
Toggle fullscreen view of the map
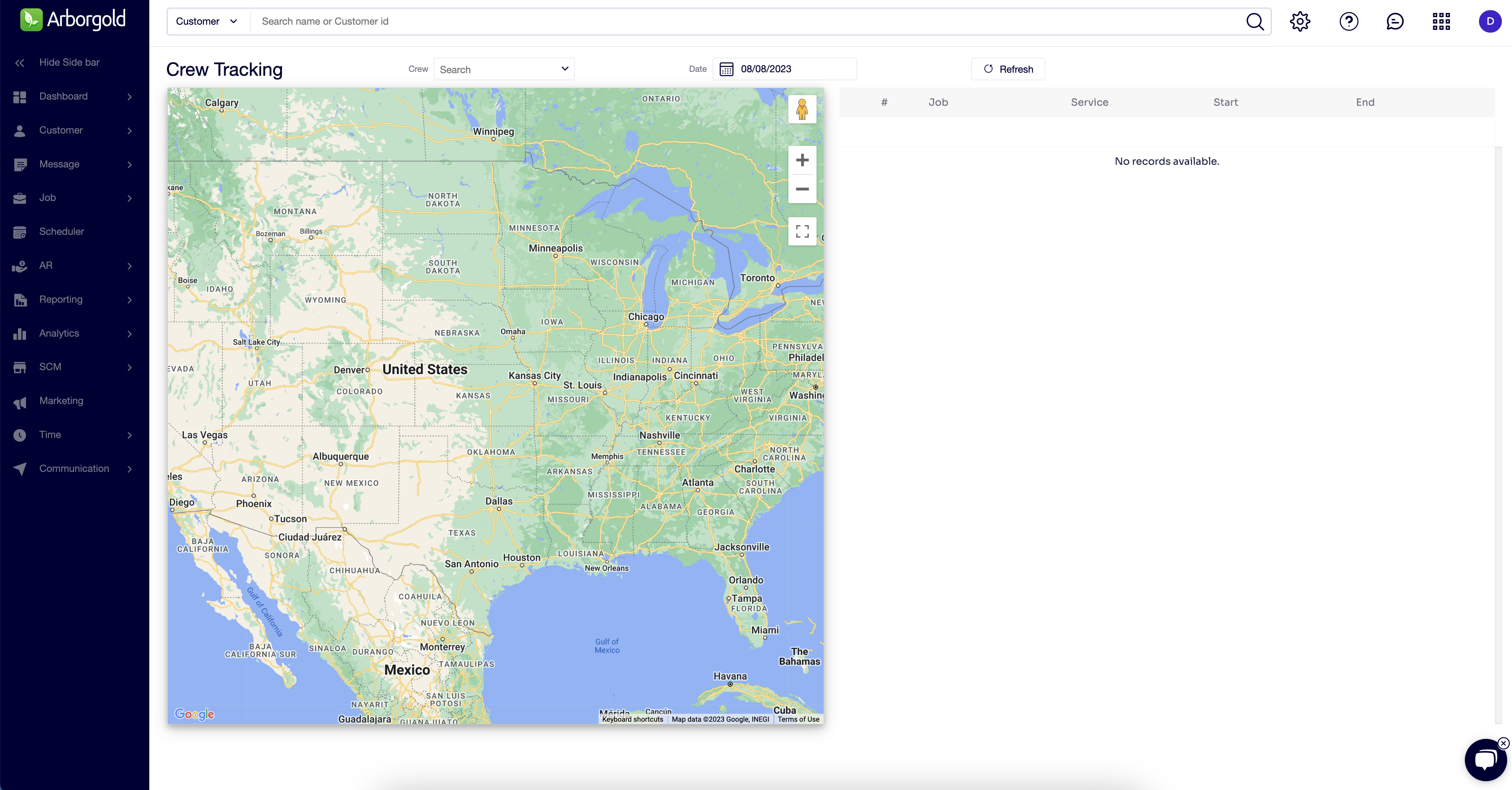802,231
